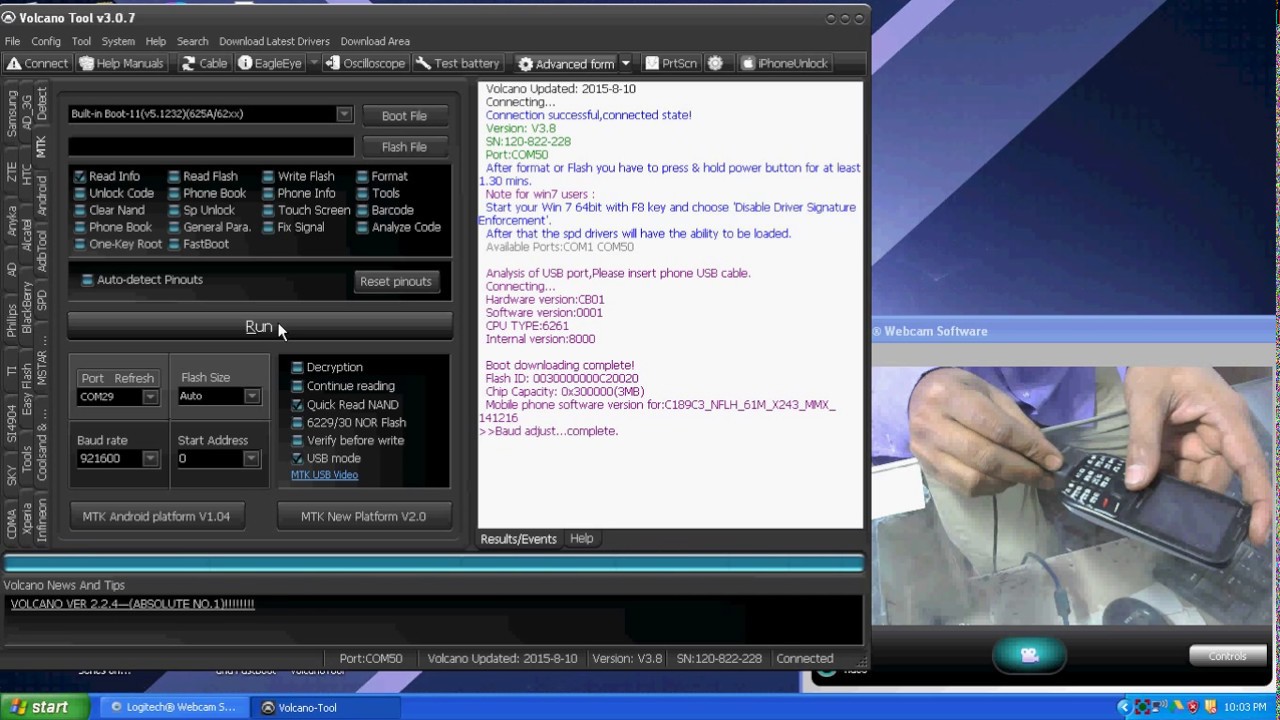The width and height of the screenshot is (1280, 720).
Task: Click the Run button
Action: click(260, 327)
